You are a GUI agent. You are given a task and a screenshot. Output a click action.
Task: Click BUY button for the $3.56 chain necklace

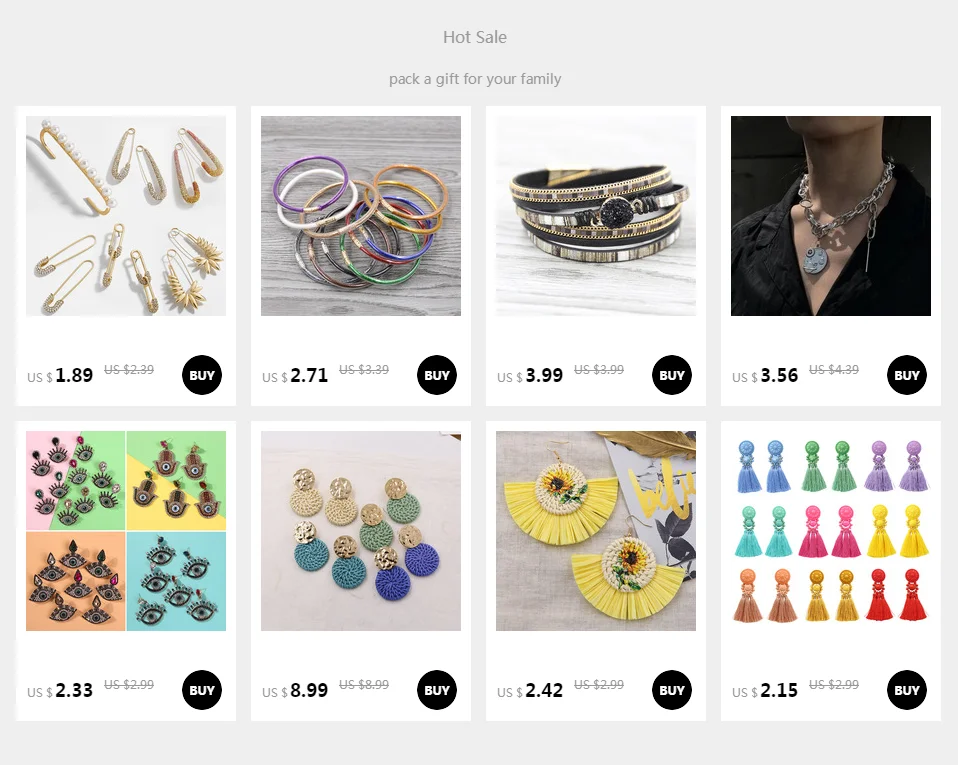[907, 375]
